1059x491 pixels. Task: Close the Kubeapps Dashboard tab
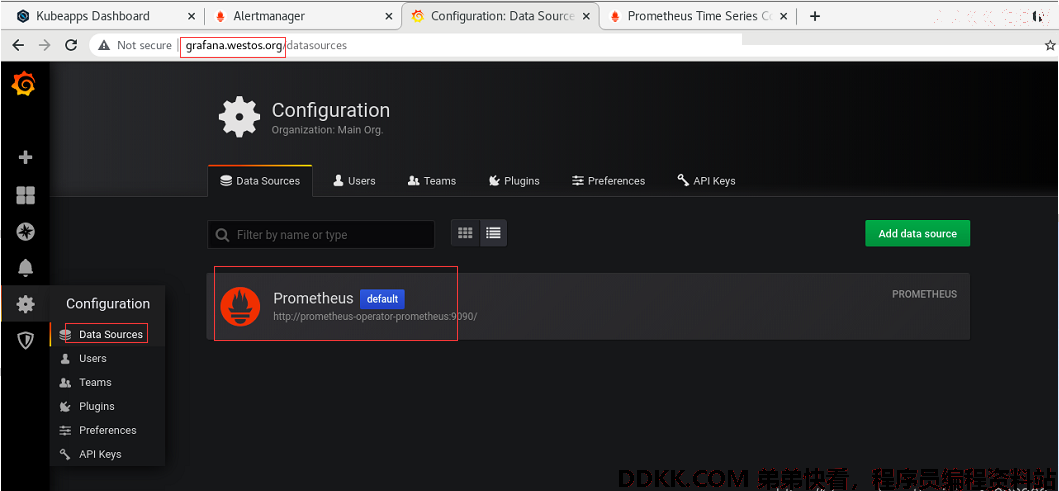coord(192,16)
